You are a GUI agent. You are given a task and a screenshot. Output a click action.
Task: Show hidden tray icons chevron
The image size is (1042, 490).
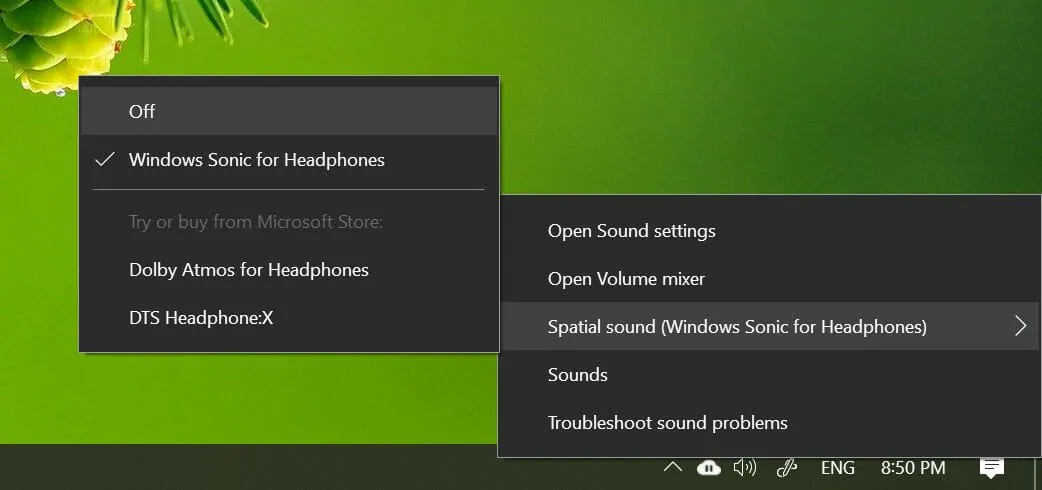coord(673,468)
